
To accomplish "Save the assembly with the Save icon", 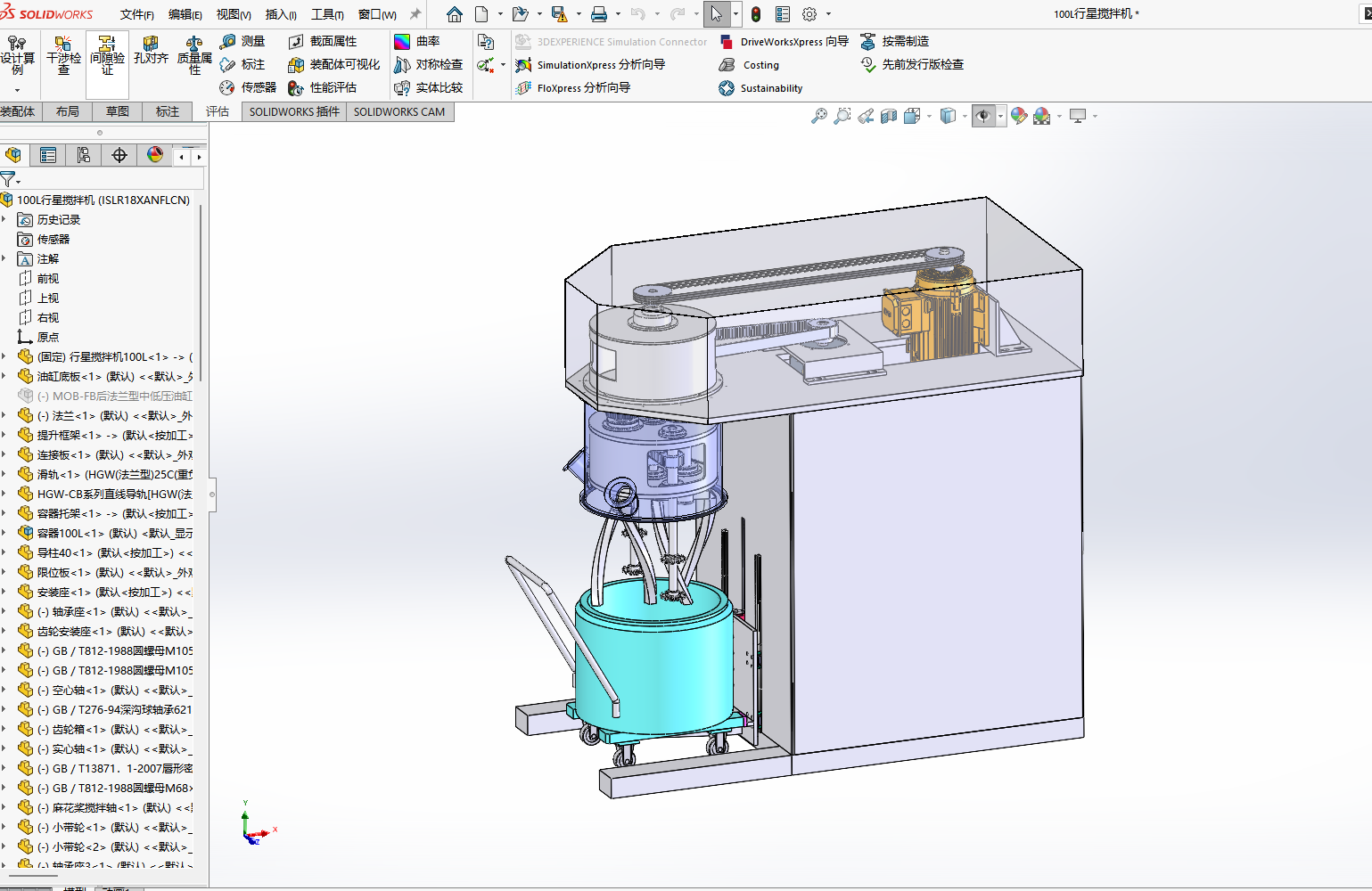I will (x=559, y=14).
